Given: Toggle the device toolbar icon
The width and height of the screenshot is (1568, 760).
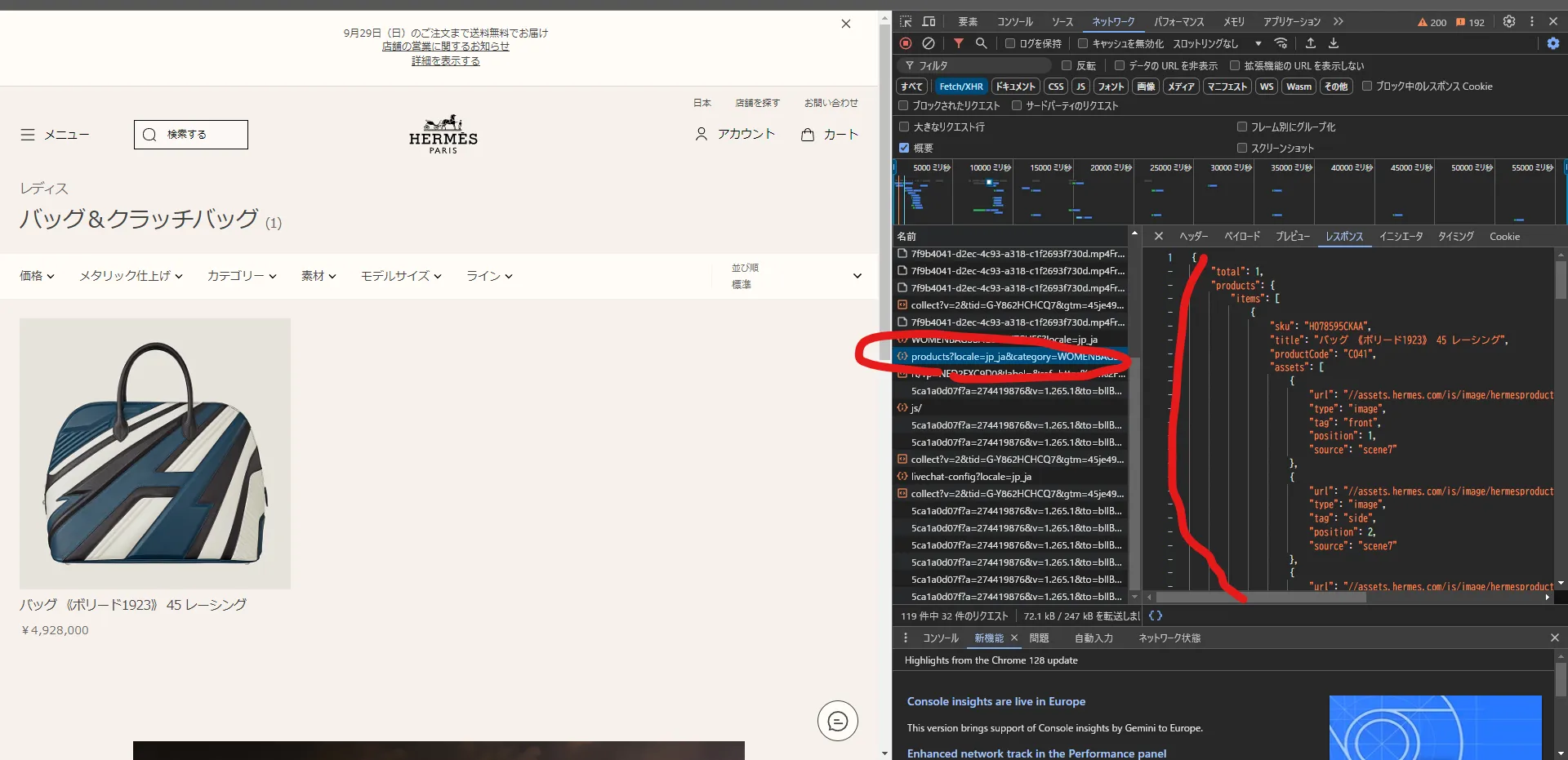Looking at the screenshot, I should click(x=929, y=21).
